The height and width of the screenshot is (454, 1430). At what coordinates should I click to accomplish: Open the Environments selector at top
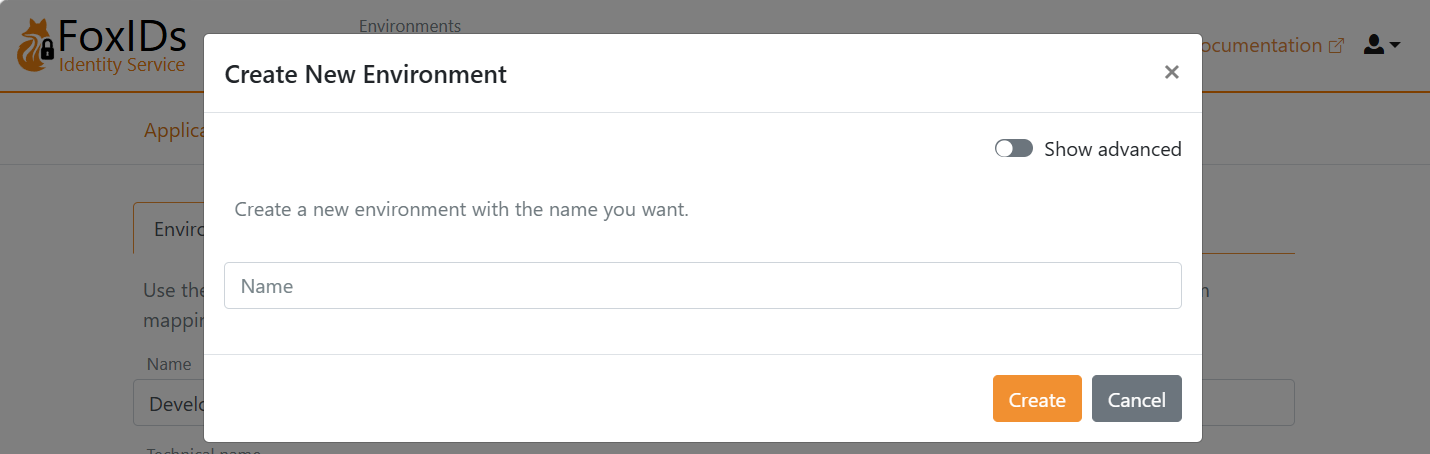click(x=410, y=26)
